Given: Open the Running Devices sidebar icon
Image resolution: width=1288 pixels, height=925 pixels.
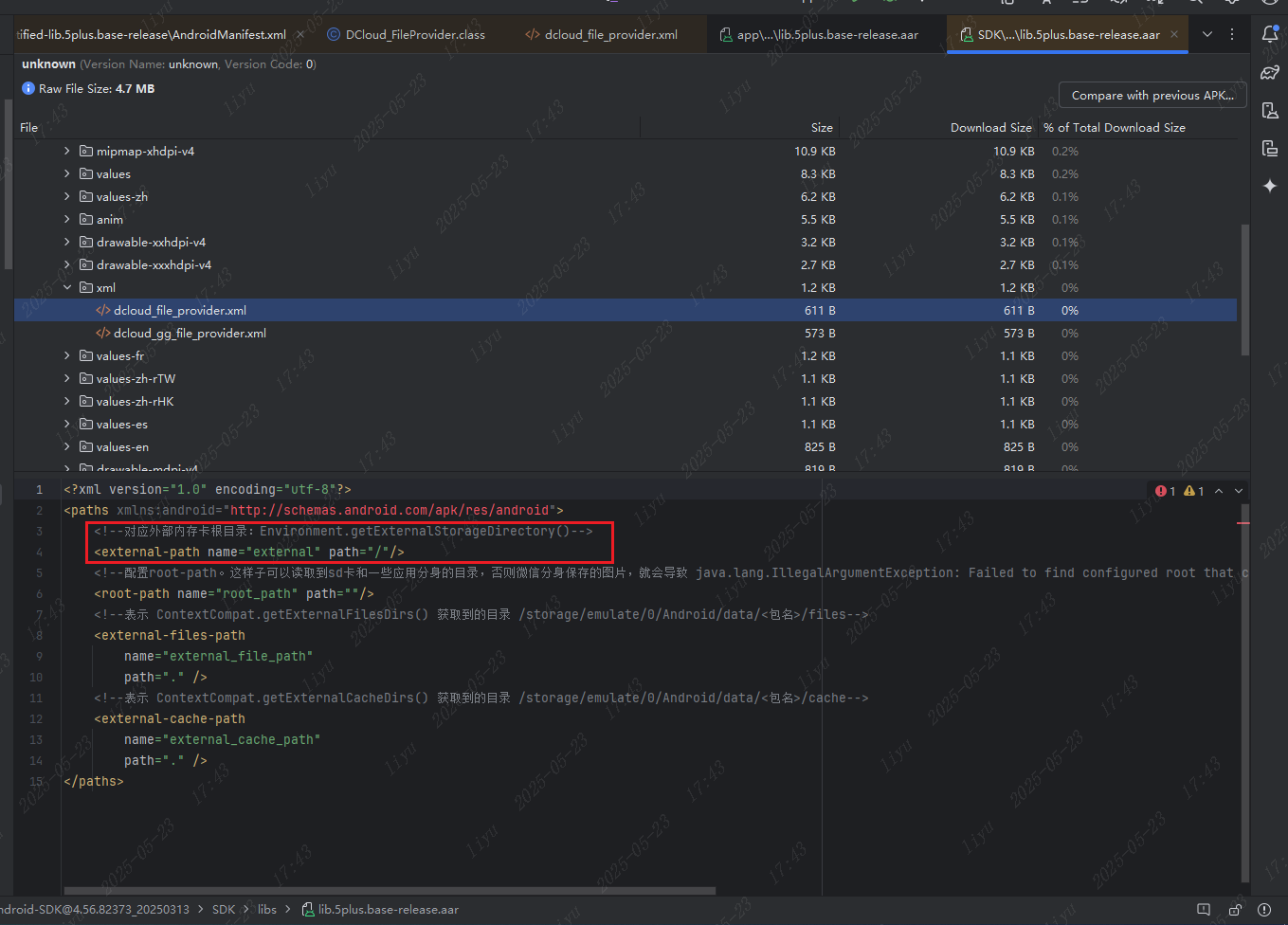Looking at the screenshot, I should point(1270,149).
